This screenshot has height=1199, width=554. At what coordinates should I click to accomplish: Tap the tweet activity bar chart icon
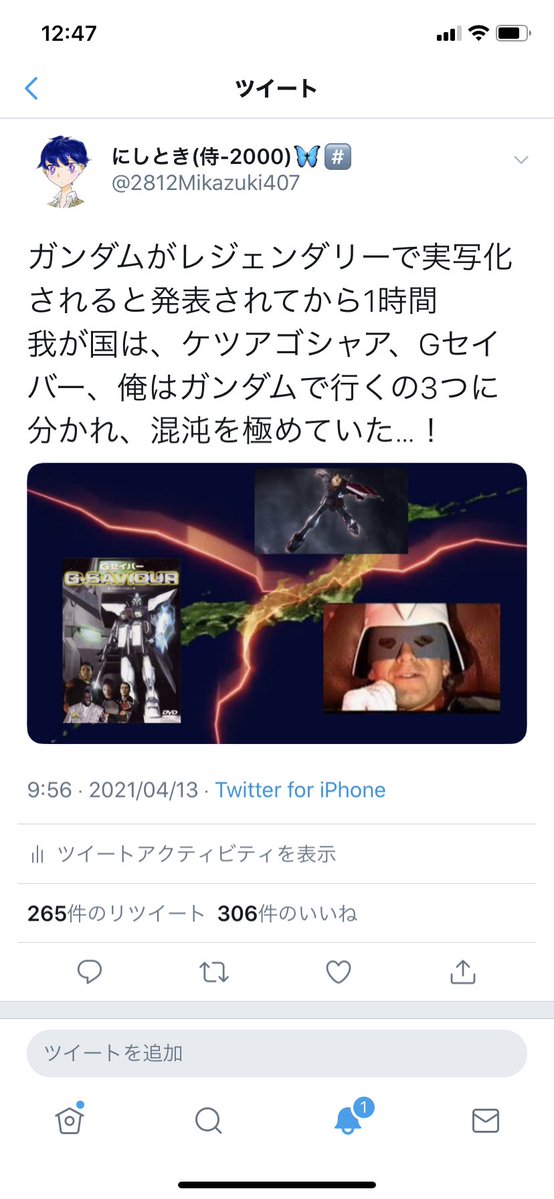[x=37, y=855]
